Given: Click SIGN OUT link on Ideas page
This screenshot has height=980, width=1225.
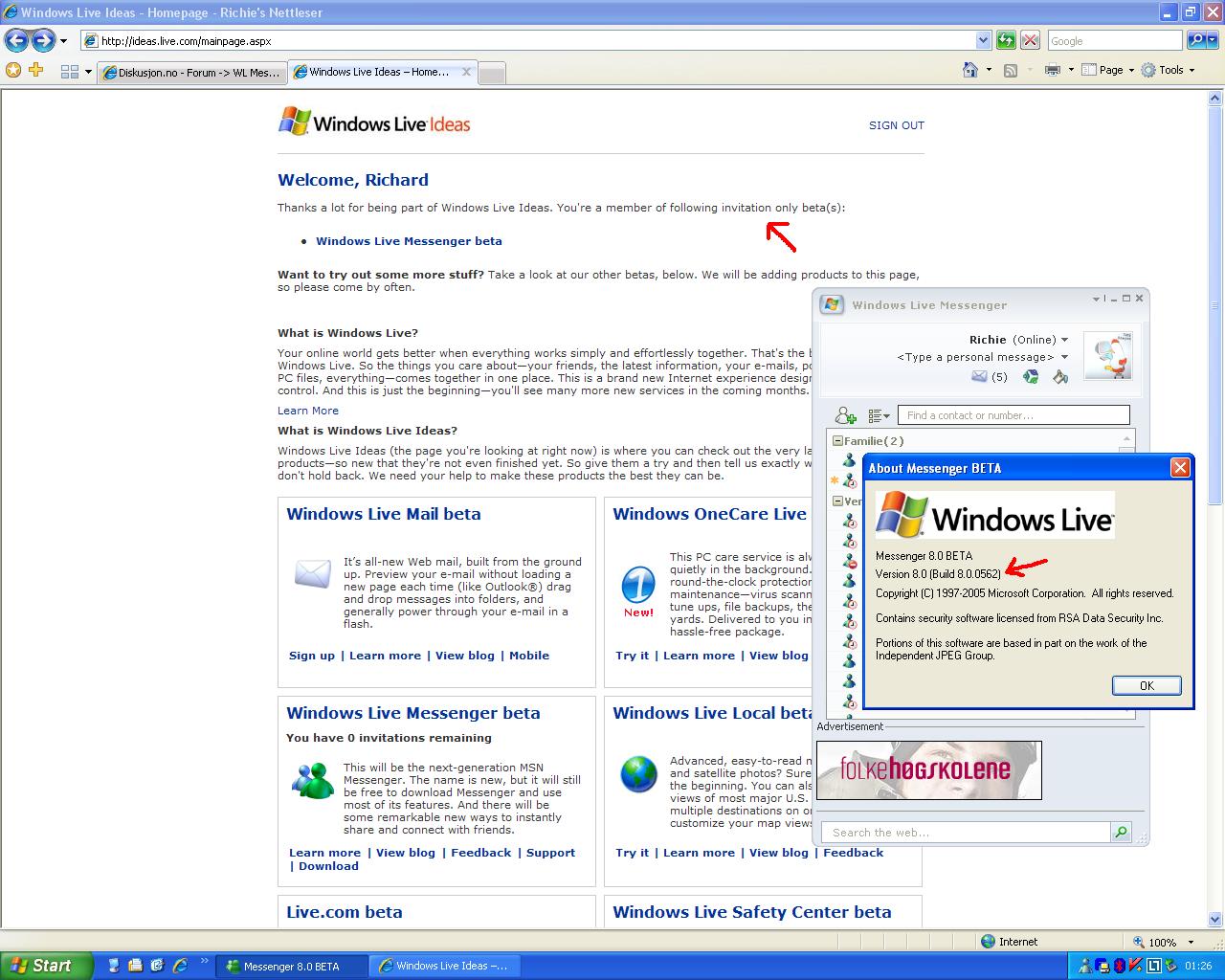Looking at the screenshot, I should click(897, 125).
